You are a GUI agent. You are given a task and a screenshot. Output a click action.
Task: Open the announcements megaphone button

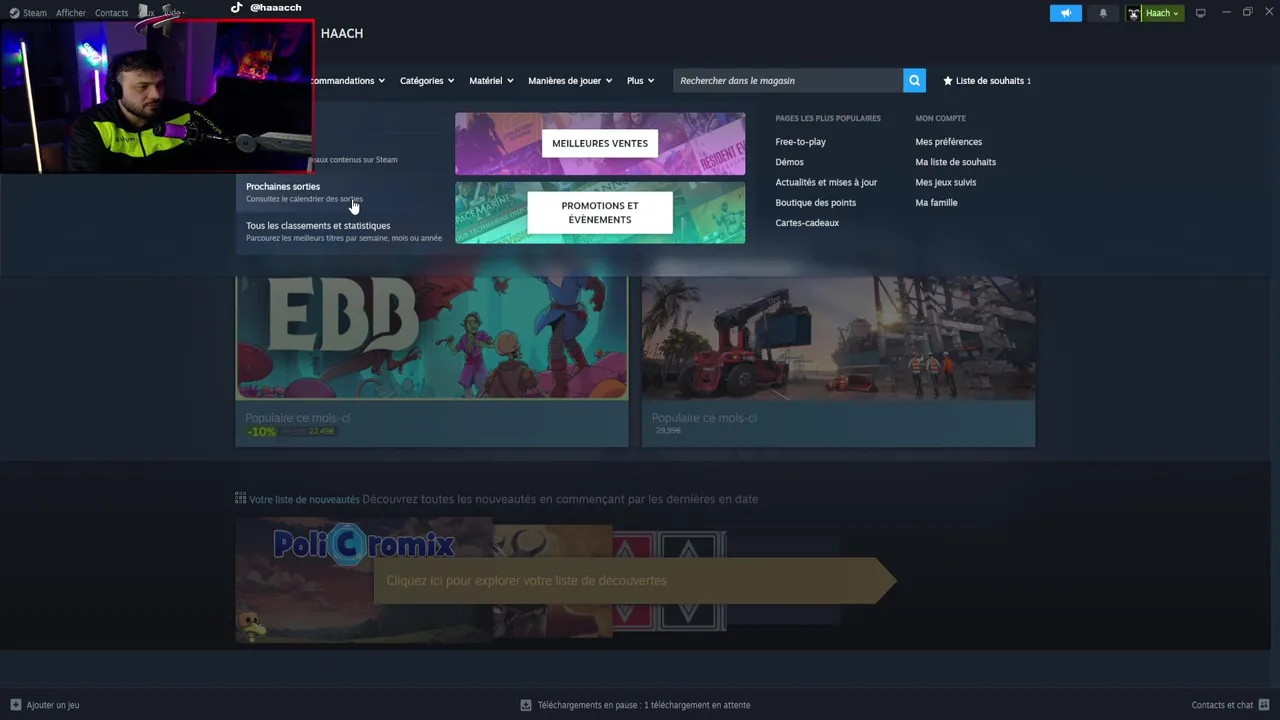[1065, 13]
